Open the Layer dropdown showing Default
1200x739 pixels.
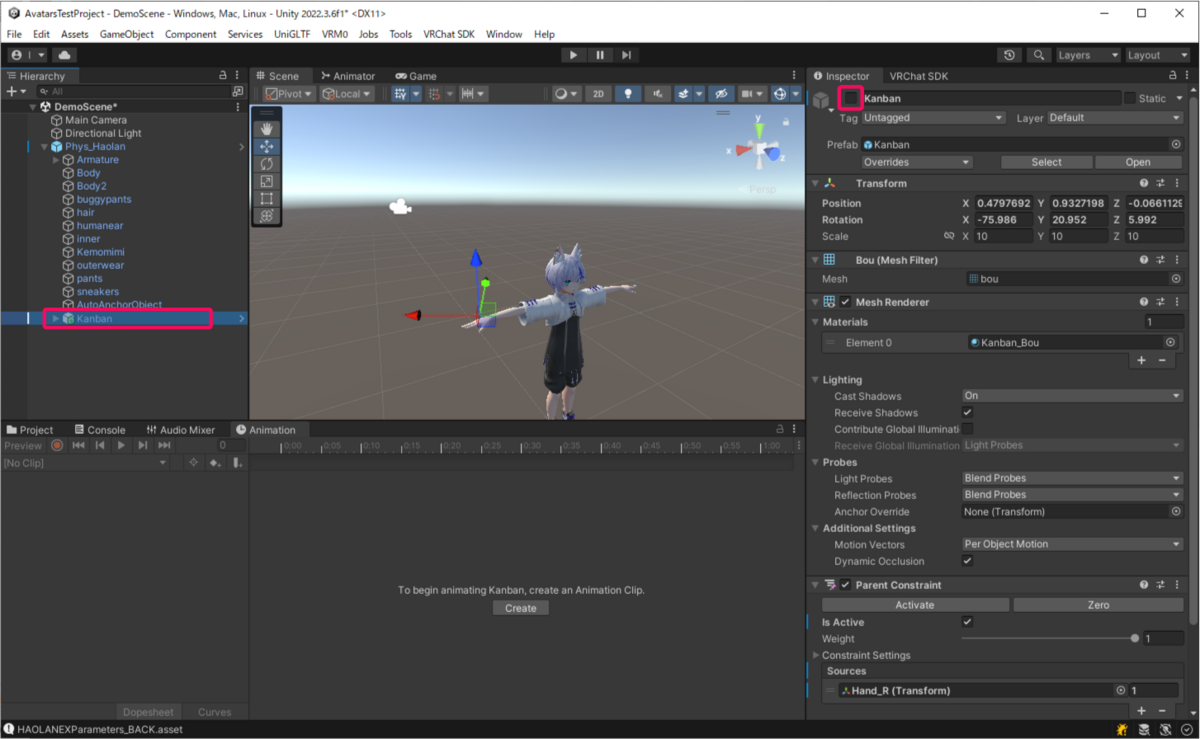(1115, 118)
